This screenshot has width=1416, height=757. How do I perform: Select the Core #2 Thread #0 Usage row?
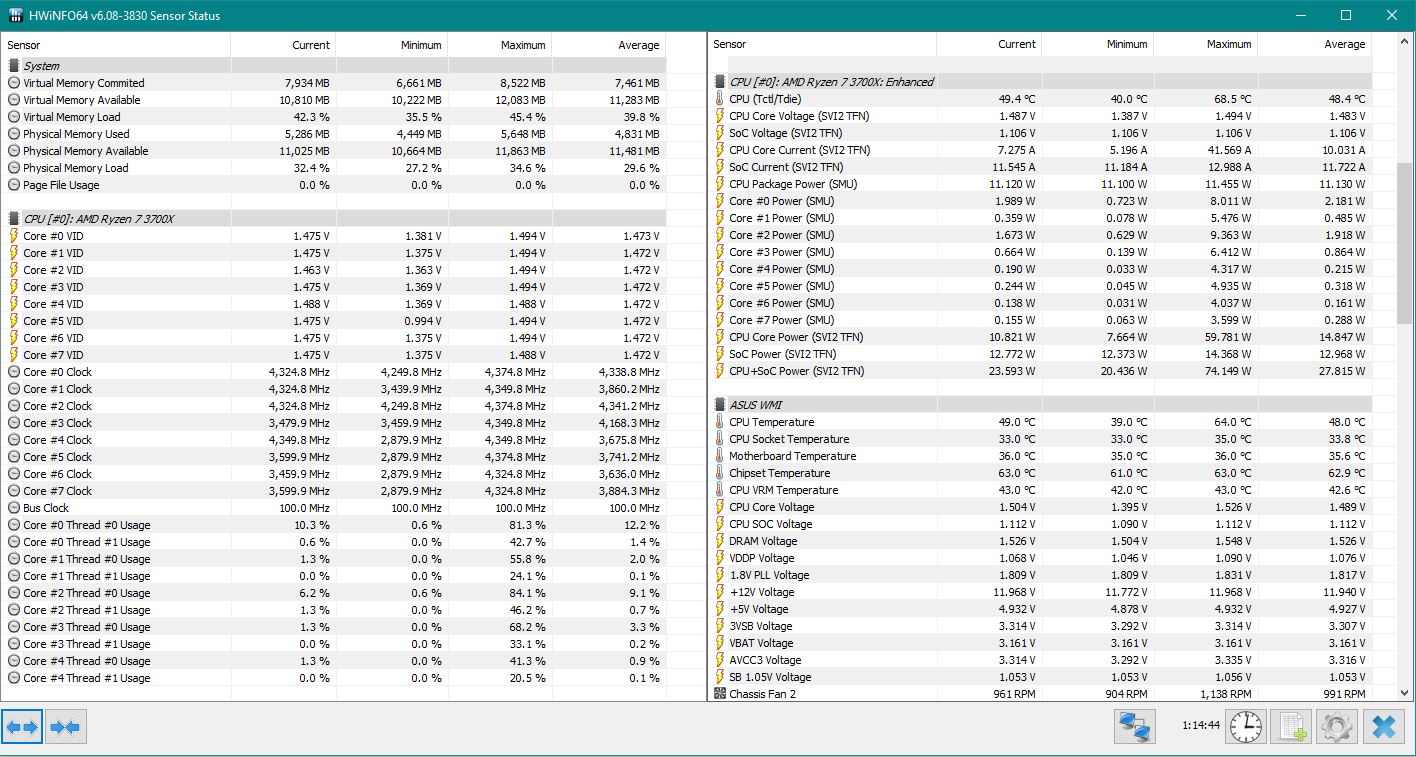pyautogui.click(x=334, y=593)
